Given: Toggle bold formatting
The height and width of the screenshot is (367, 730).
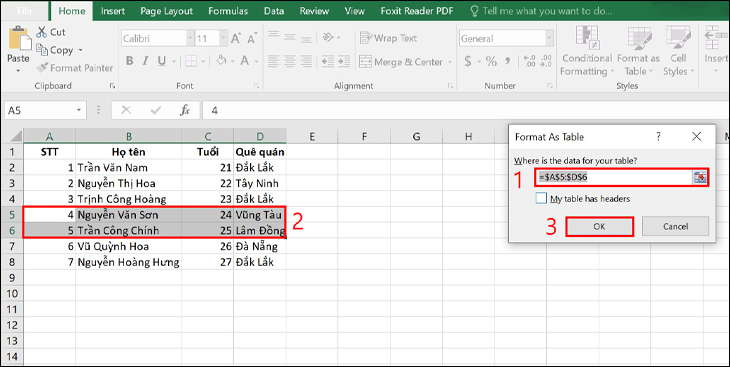Looking at the screenshot, I should tap(129, 61).
